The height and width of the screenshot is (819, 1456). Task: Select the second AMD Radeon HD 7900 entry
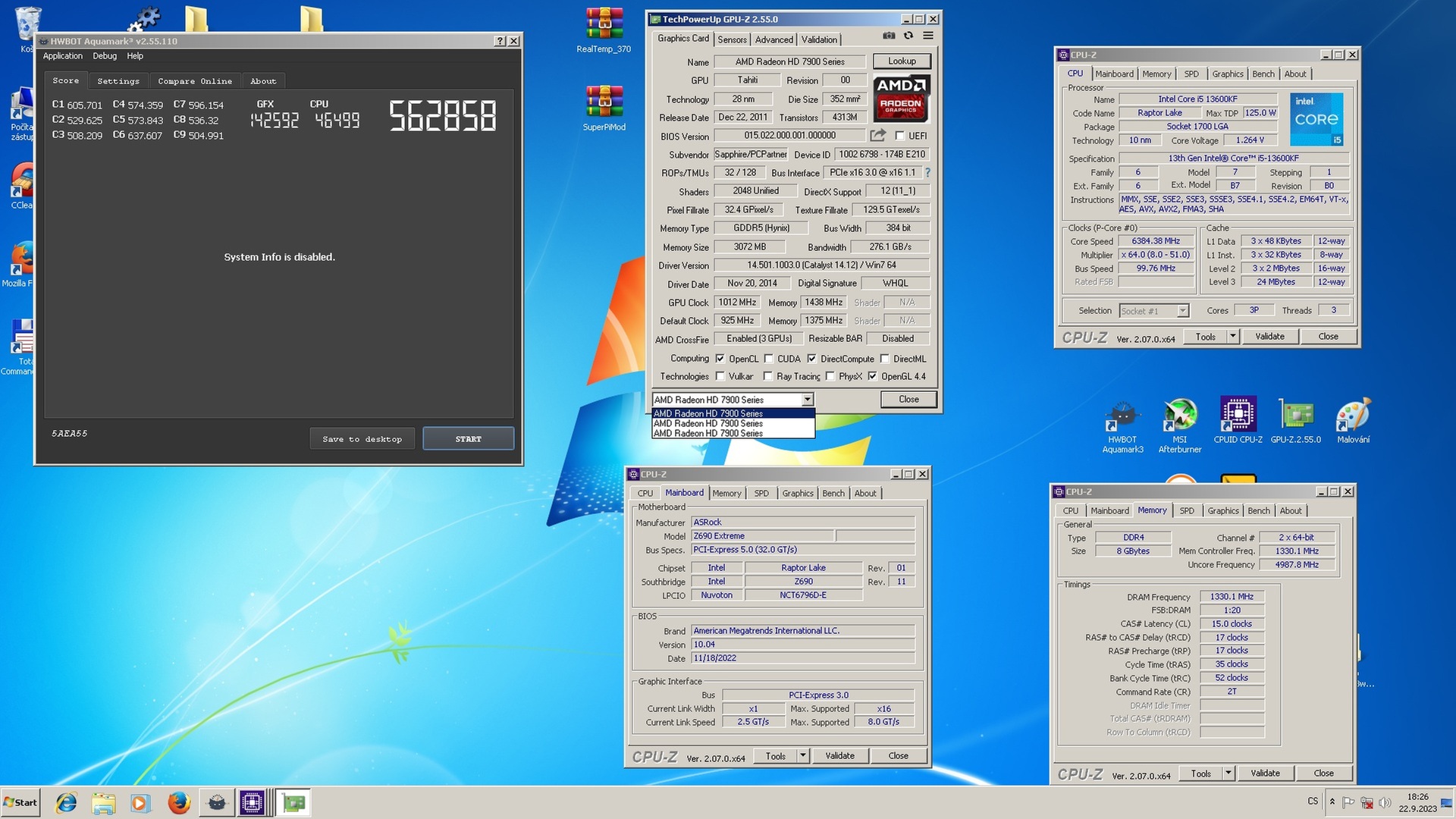(x=733, y=424)
